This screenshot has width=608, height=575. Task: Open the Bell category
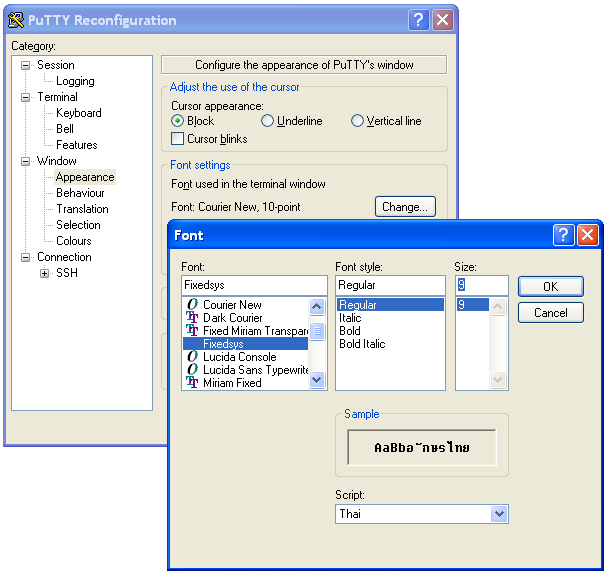[x=65, y=129]
